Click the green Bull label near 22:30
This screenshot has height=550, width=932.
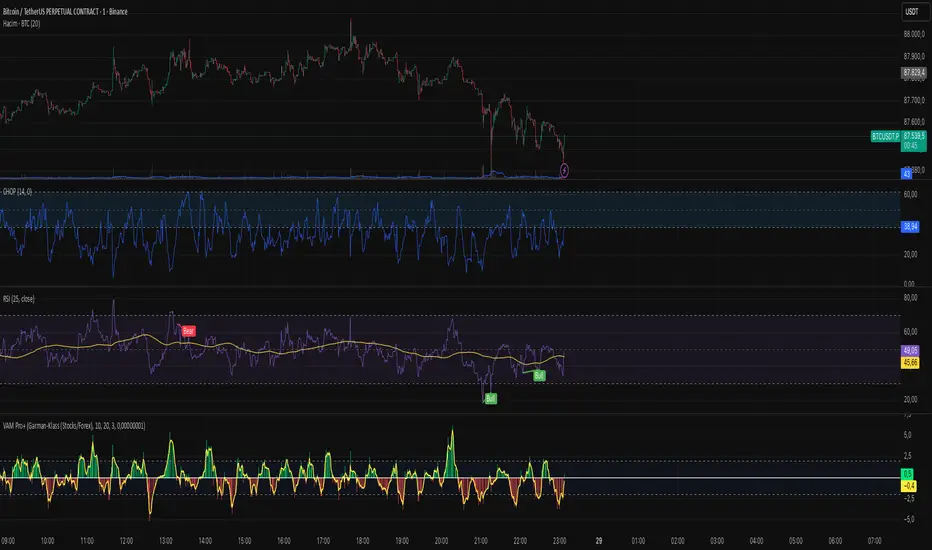pyautogui.click(x=539, y=376)
